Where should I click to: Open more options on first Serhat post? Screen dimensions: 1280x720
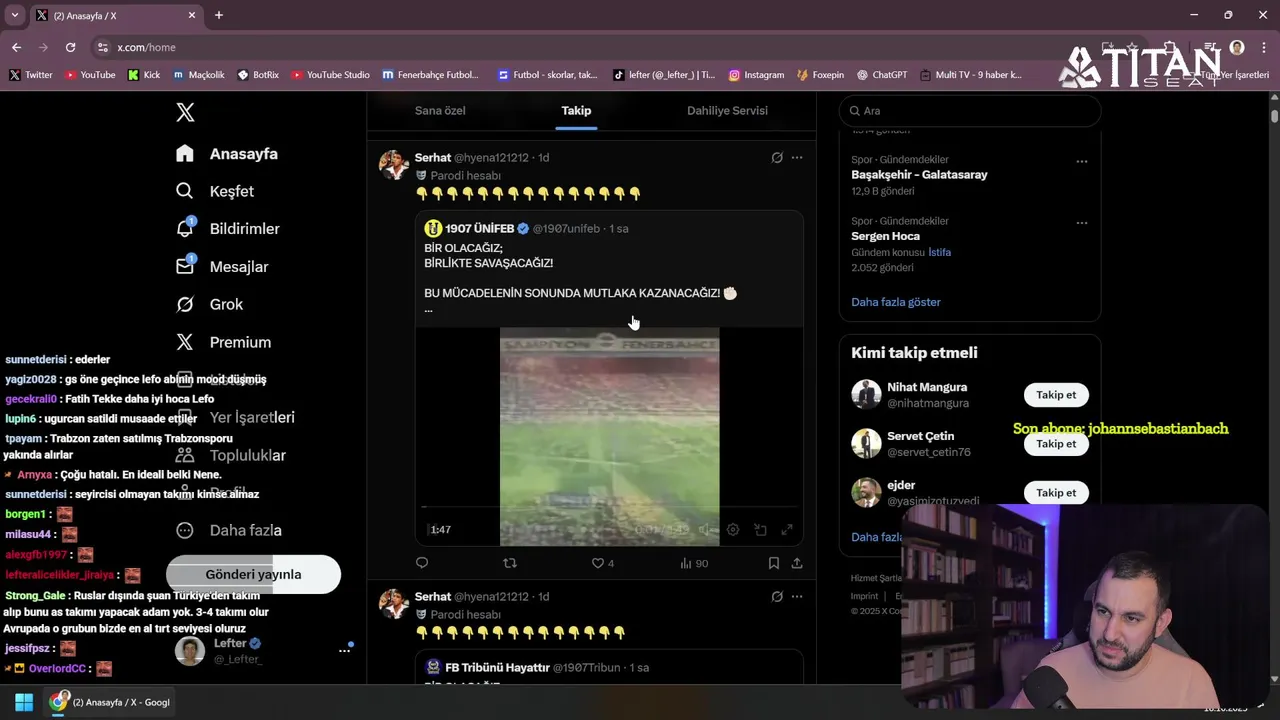pos(797,158)
